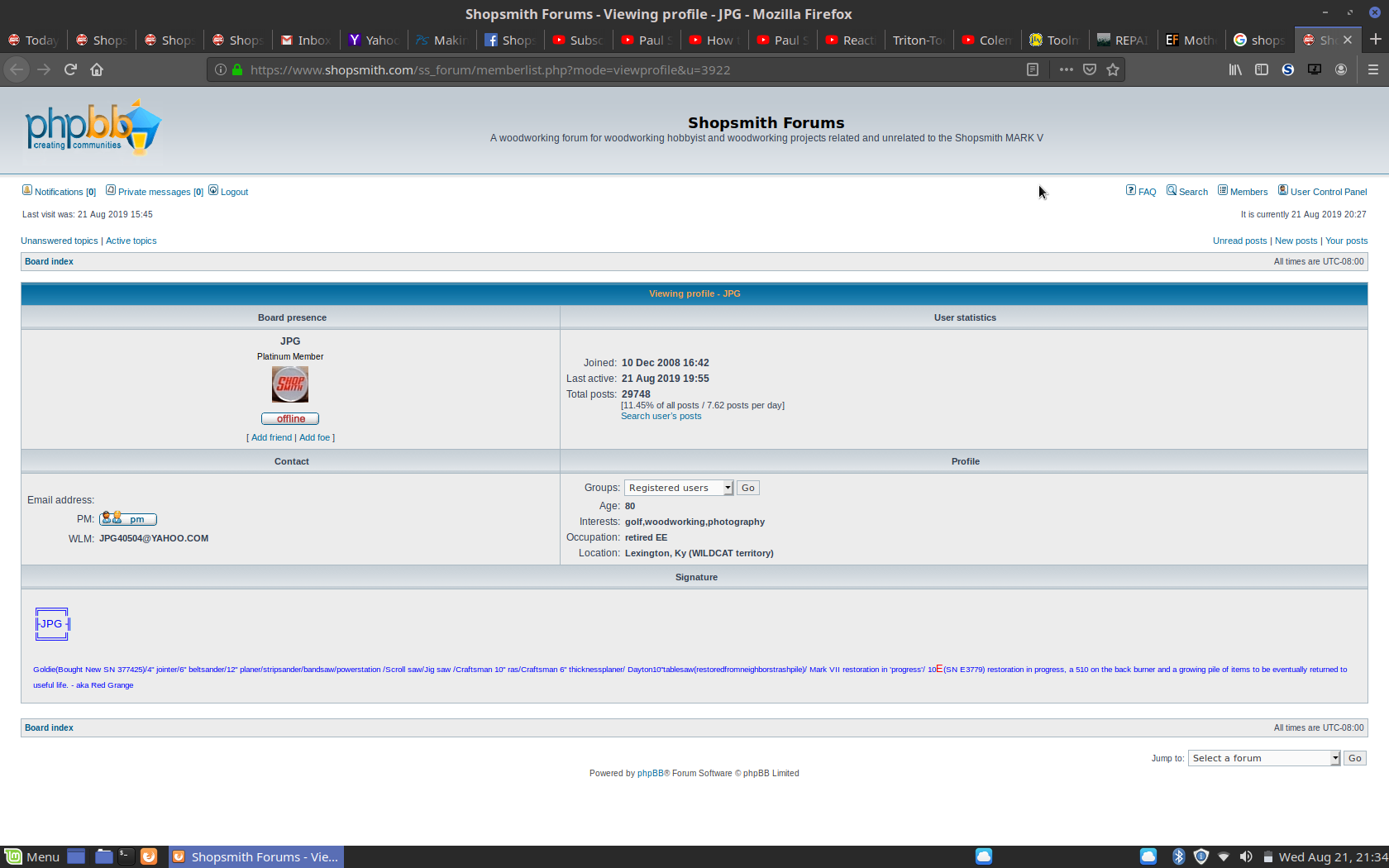Switch to the REPAI tab
This screenshot has width=1389, height=868.
coord(1122,40)
